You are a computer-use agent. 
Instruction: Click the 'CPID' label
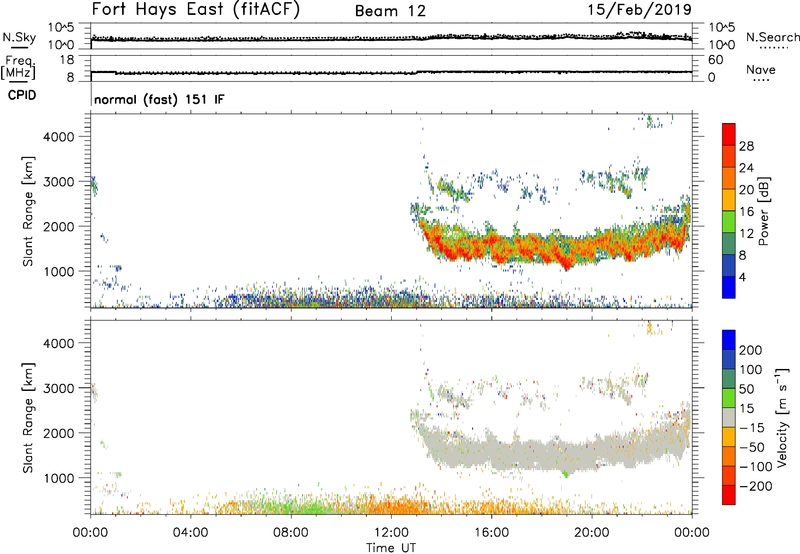(x=22, y=95)
